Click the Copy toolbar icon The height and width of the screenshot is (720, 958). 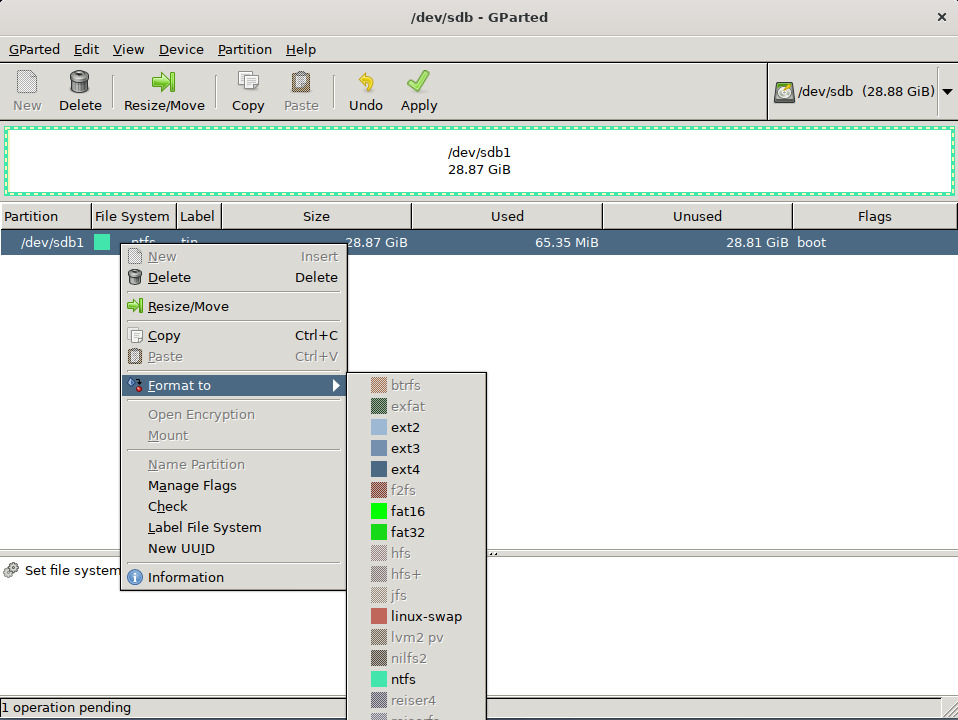tap(248, 82)
